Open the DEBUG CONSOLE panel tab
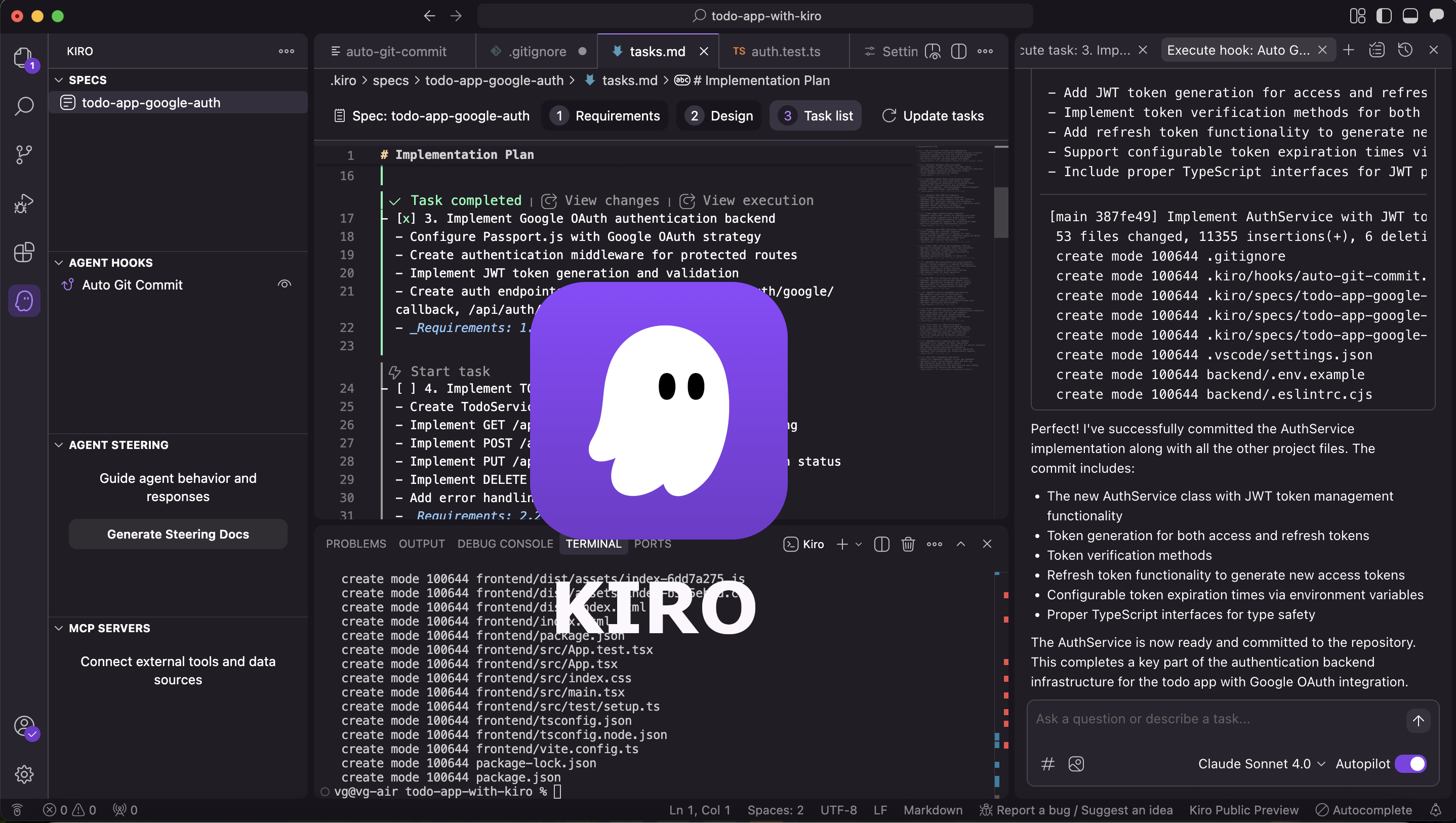1456x823 pixels. click(x=505, y=544)
